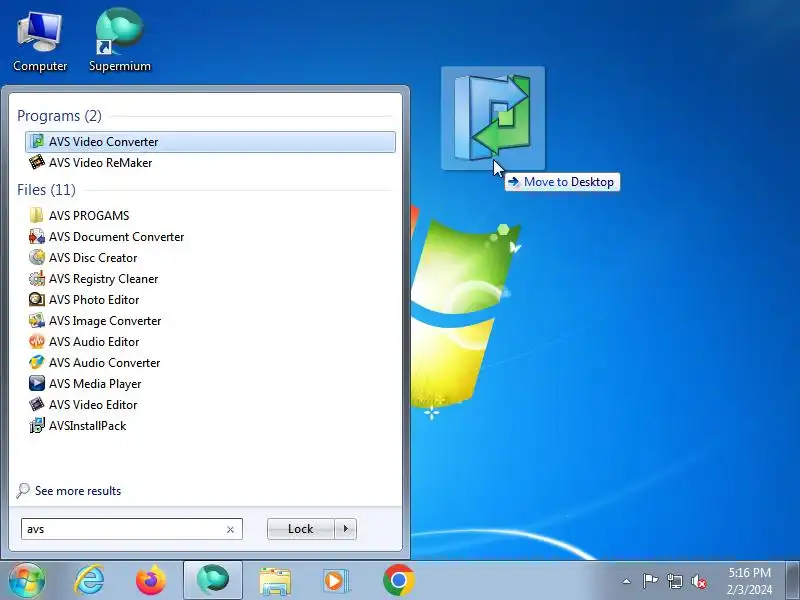The image size is (800, 600).
Task: Click the Windows Start orb
Action: click(27, 580)
